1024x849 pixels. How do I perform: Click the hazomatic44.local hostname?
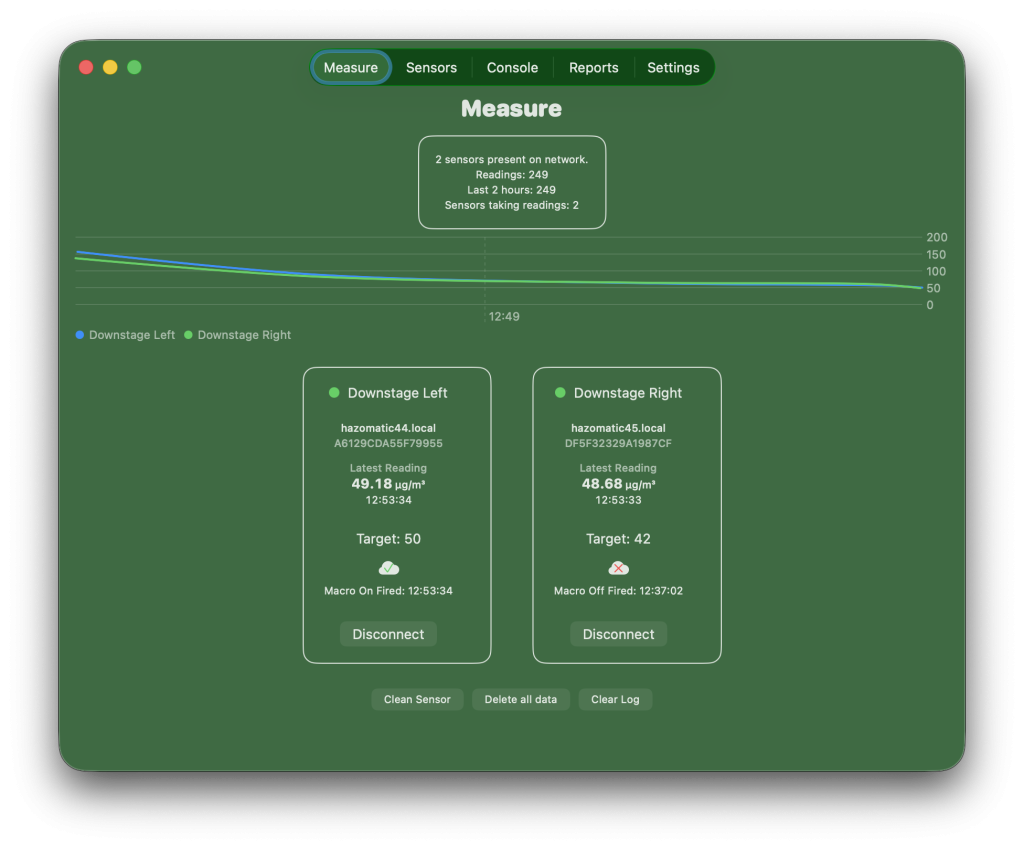coord(388,428)
